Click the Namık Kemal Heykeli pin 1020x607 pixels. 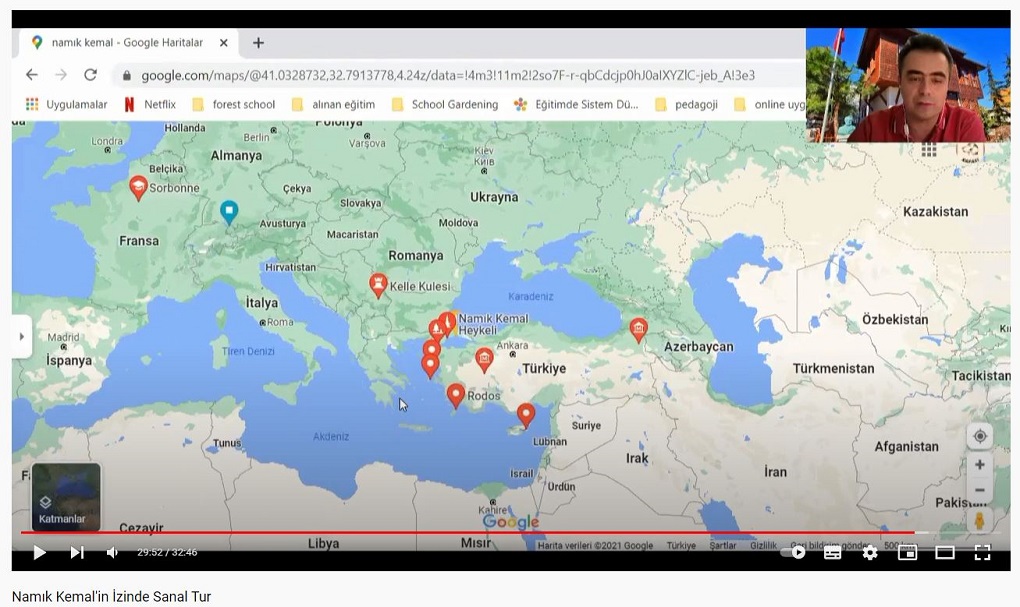tap(447, 323)
